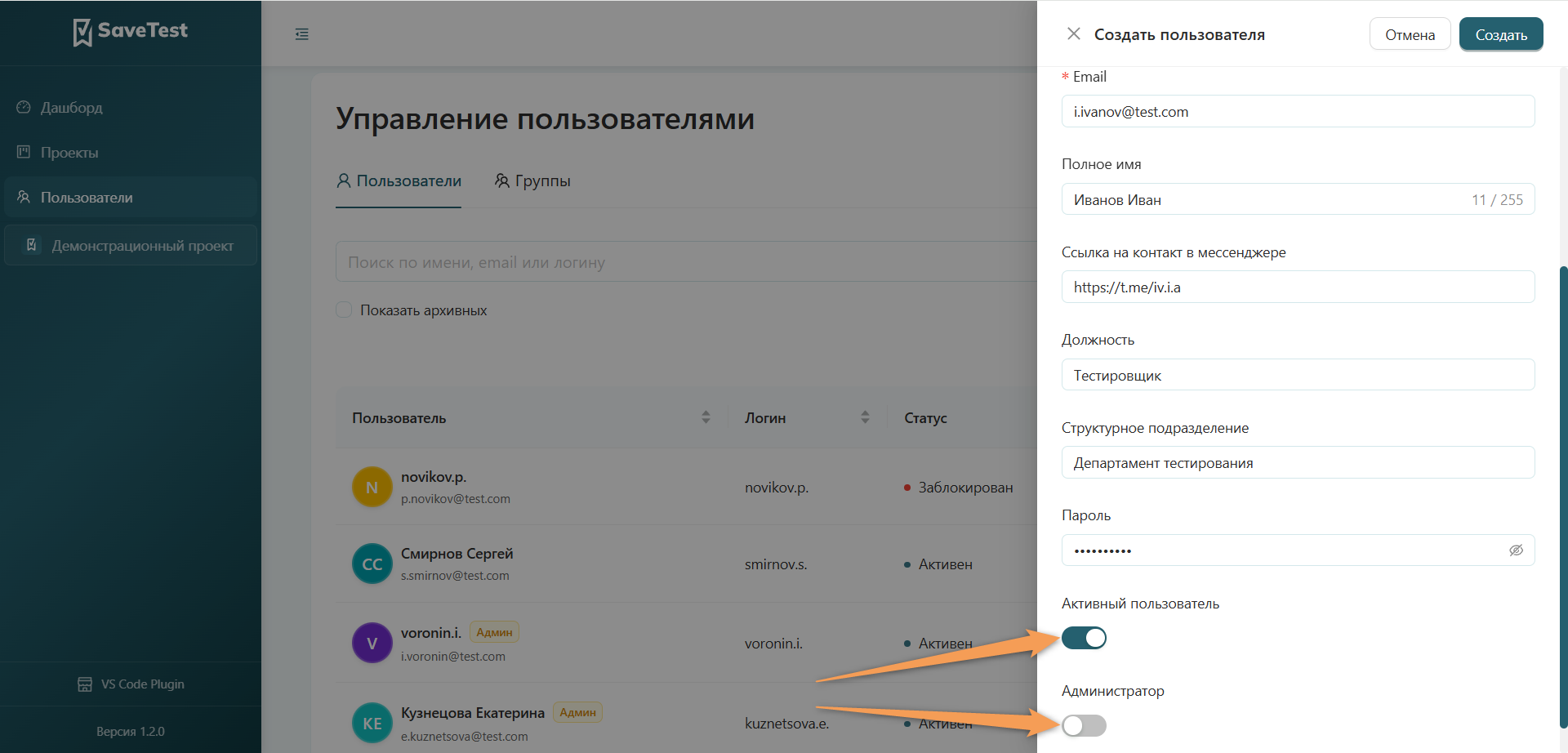Sort the Логин column ascending
This screenshot has height=753, width=1568.
coord(865,412)
